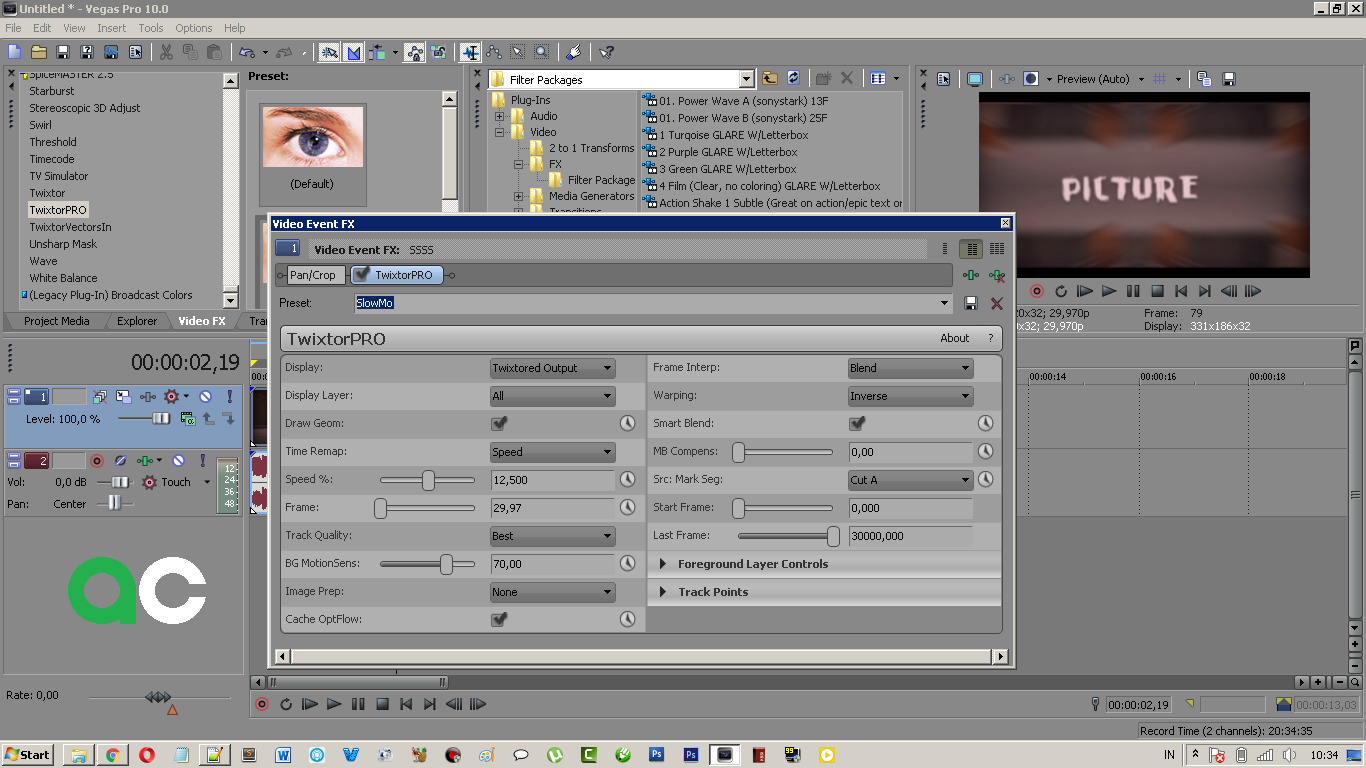1366x768 pixels.
Task: Arm audio track 2 for recording
Action: (x=97, y=461)
